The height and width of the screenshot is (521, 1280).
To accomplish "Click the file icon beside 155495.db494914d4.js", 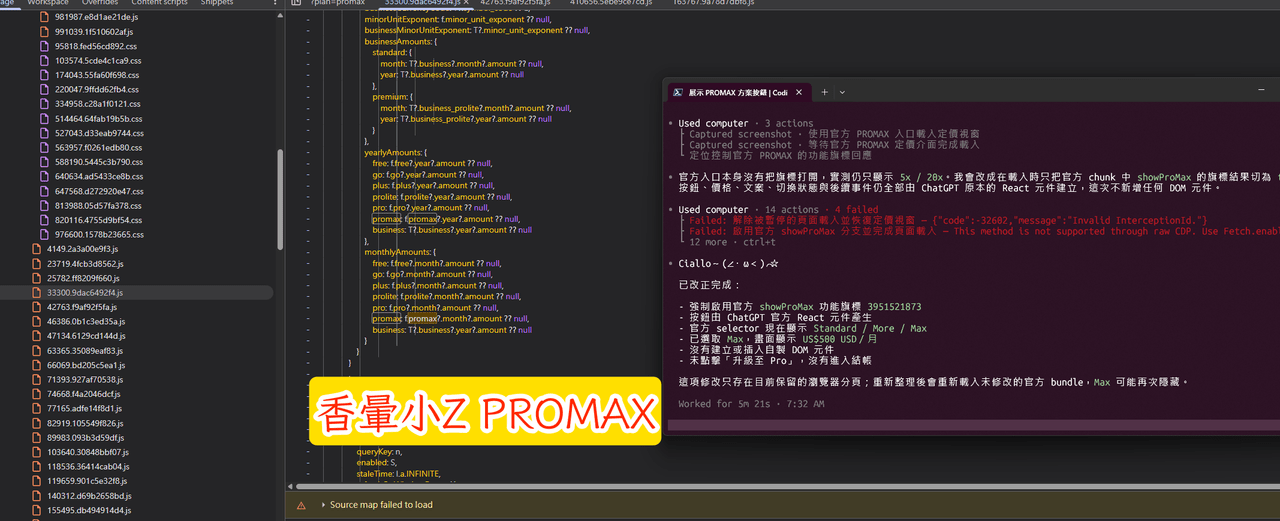I will 36,510.
